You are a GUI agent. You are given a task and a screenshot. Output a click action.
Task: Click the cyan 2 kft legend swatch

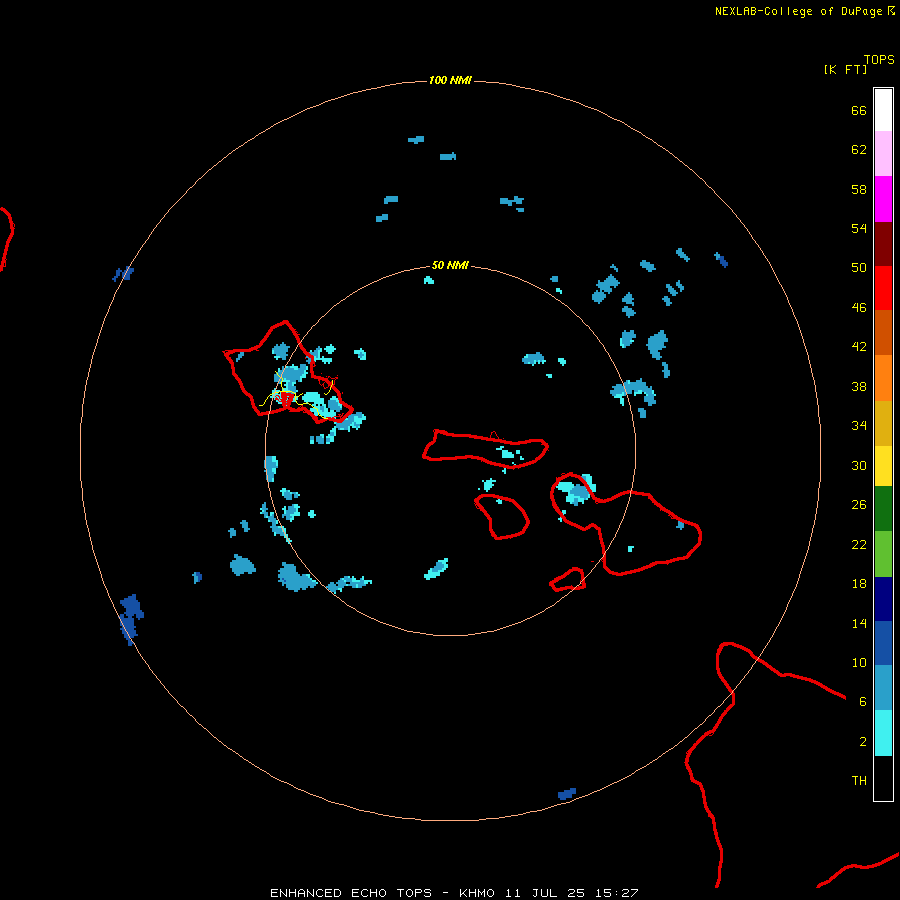(883, 733)
